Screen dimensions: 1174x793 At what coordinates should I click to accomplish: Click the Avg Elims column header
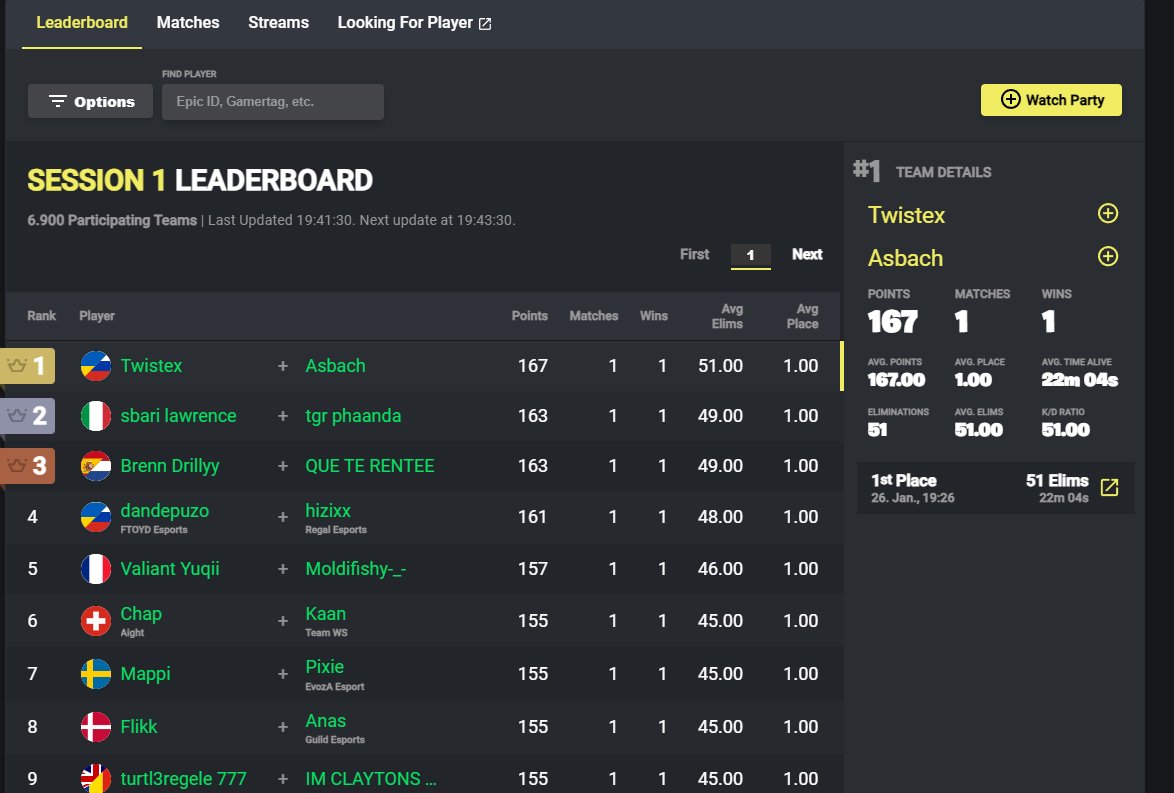click(727, 316)
